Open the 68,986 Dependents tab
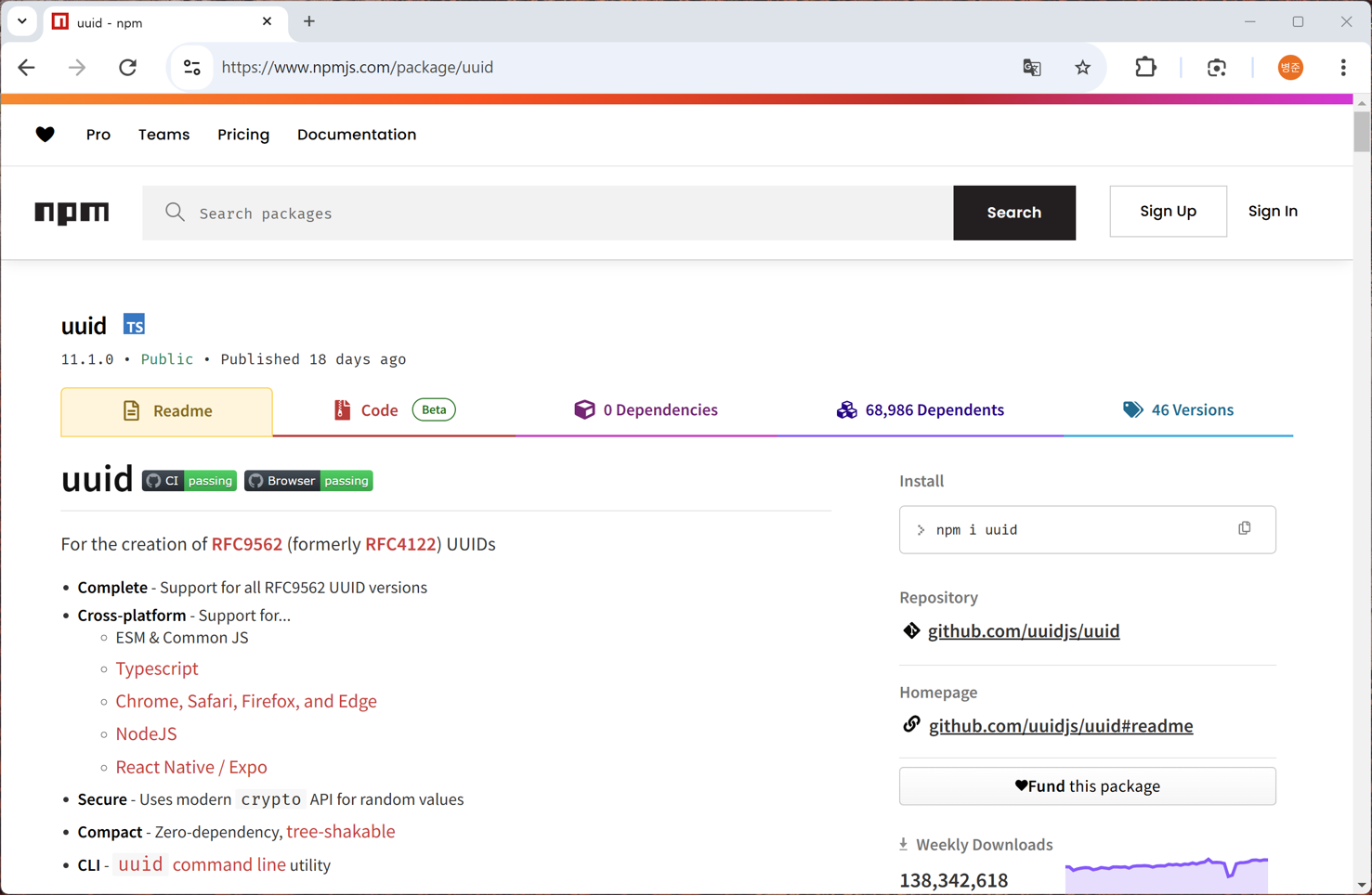The image size is (1372, 895). [921, 410]
